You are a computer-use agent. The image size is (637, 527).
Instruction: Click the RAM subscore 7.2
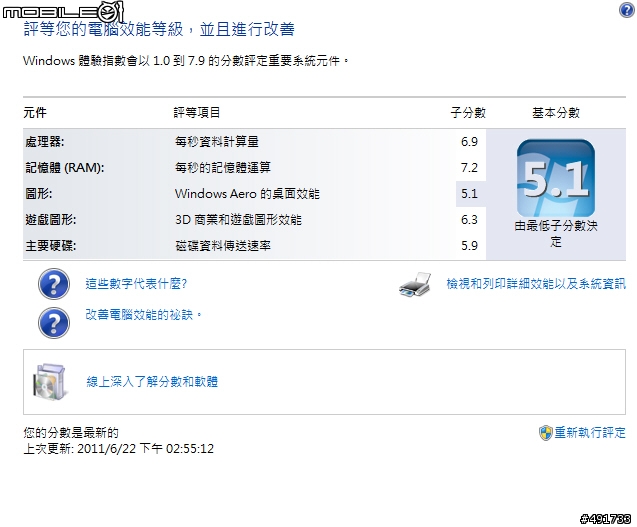[x=469, y=168]
